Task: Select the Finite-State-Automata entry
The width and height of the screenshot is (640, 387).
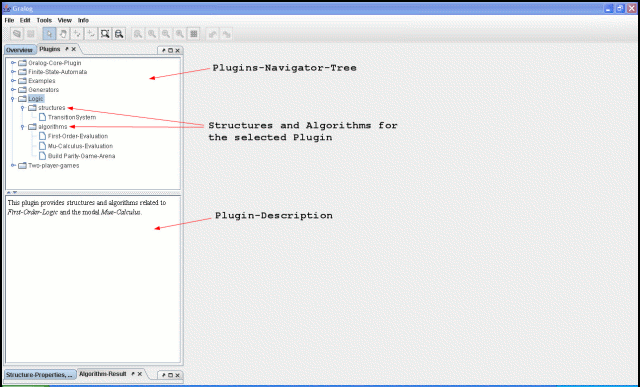Action: click(x=57, y=72)
